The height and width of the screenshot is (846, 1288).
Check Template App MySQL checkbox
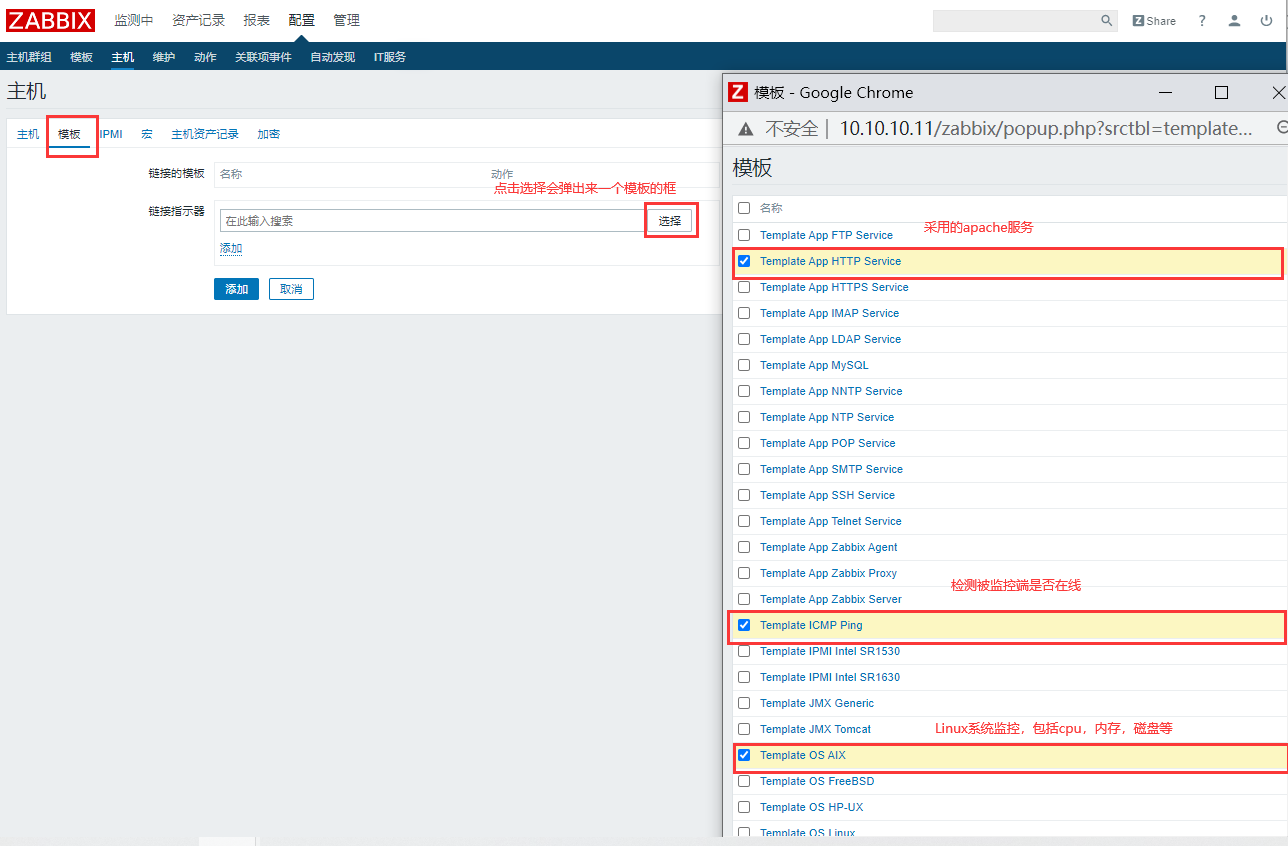coord(743,365)
